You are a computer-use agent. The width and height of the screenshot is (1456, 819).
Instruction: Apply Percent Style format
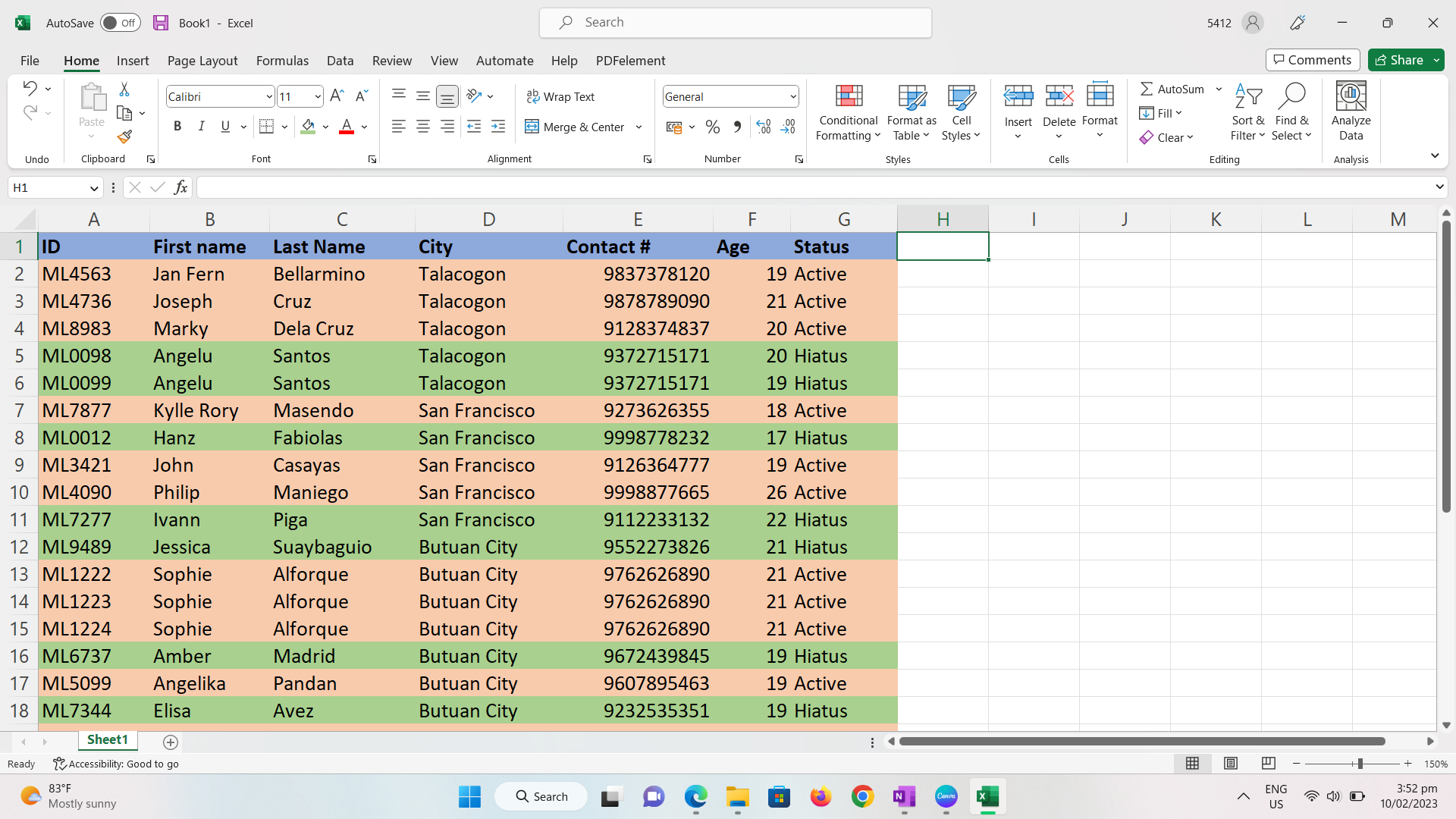(x=713, y=127)
